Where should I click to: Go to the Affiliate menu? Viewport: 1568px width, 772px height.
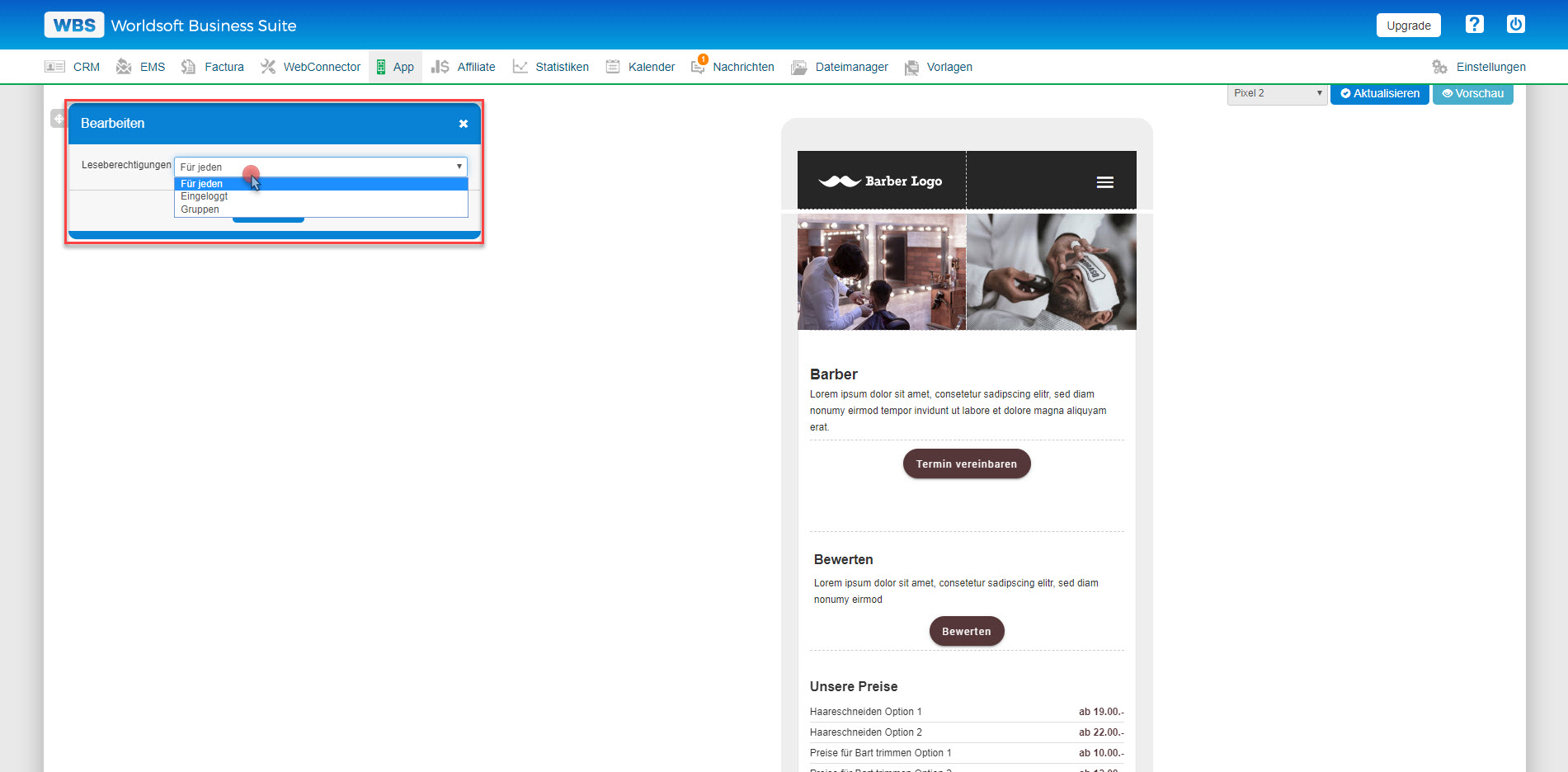pyautogui.click(x=476, y=67)
